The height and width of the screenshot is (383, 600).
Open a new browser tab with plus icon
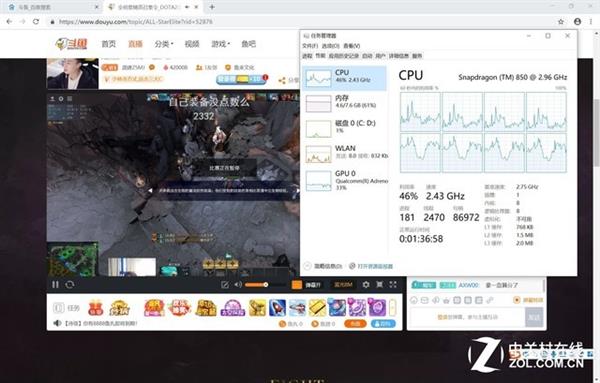(x=212, y=7)
